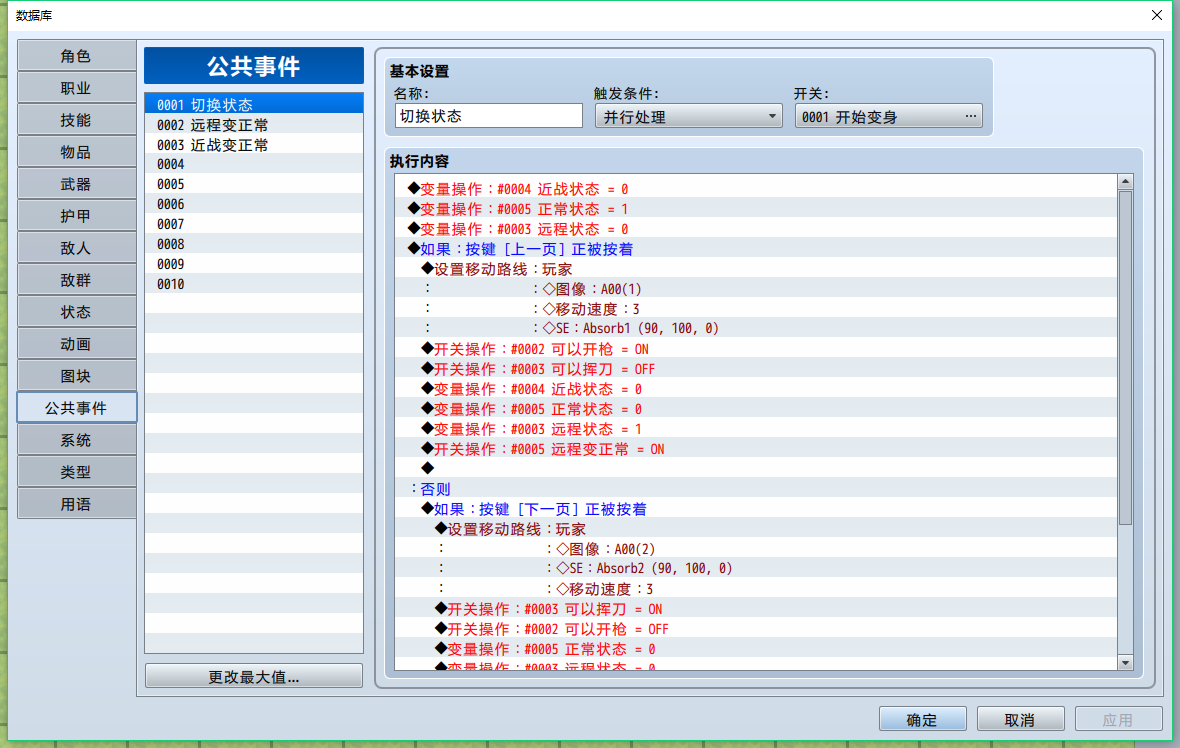The height and width of the screenshot is (748, 1180).
Task: Select empty common event 0005
Action: tap(254, 184)
